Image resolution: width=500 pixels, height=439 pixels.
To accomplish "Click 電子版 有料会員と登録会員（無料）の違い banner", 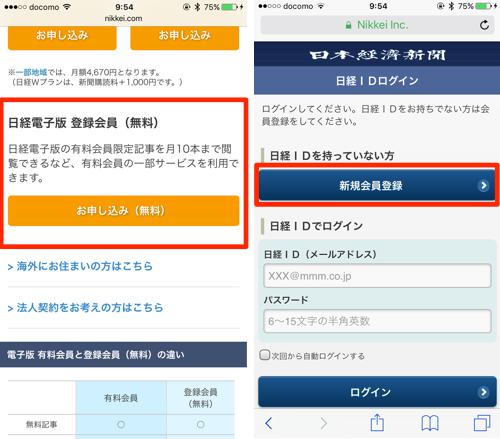I will click(x=123, y=355).
